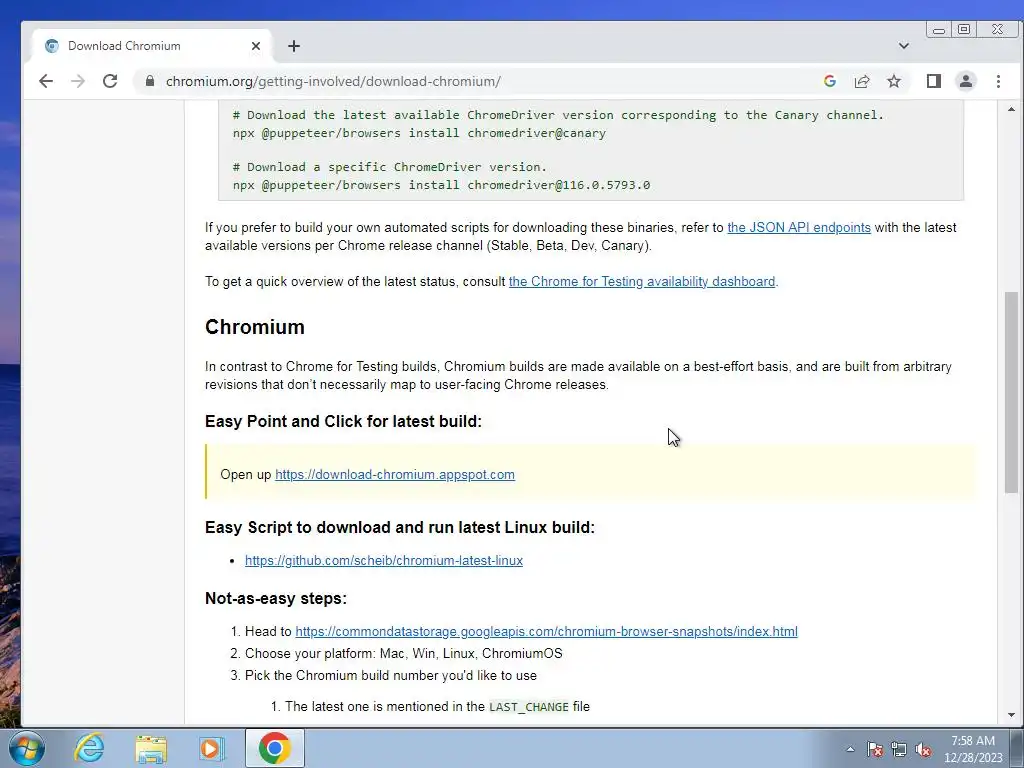1024x768 pixels.
Task: Show hidden tray icons
Action: point(850,749)
